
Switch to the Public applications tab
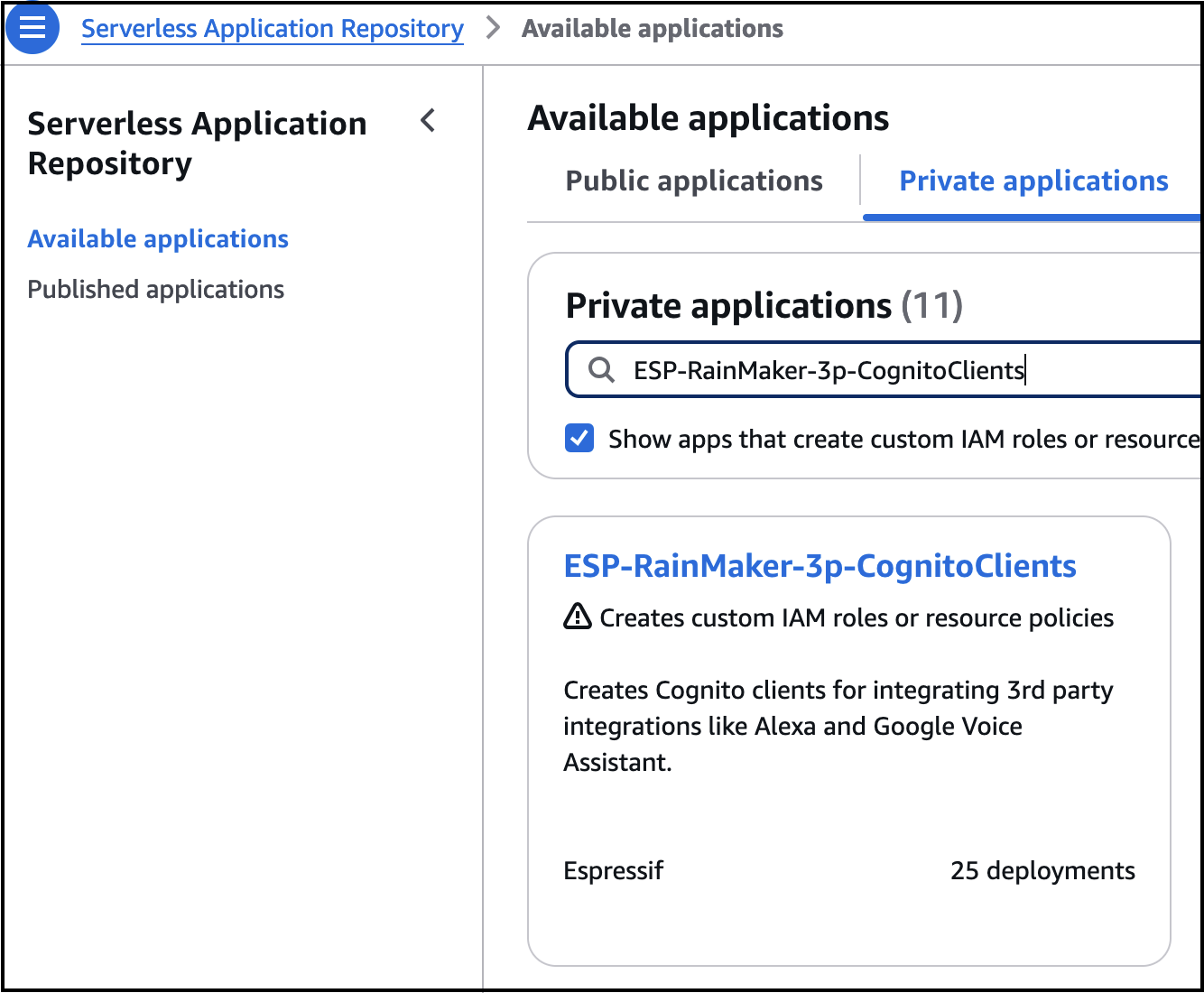point(694,181)
